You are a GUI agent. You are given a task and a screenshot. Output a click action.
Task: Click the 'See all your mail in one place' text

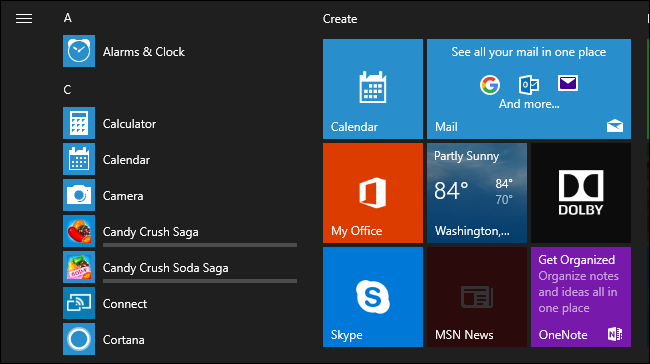(529, 52)
